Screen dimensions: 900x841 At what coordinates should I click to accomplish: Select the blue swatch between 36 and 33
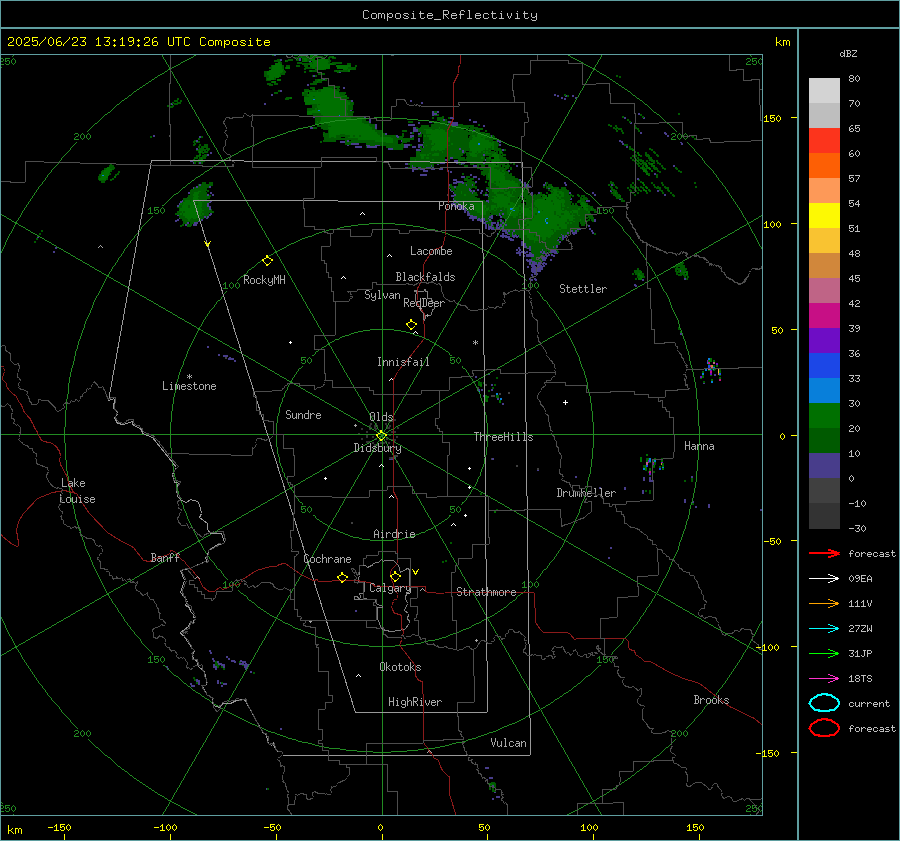click(824, 366)
